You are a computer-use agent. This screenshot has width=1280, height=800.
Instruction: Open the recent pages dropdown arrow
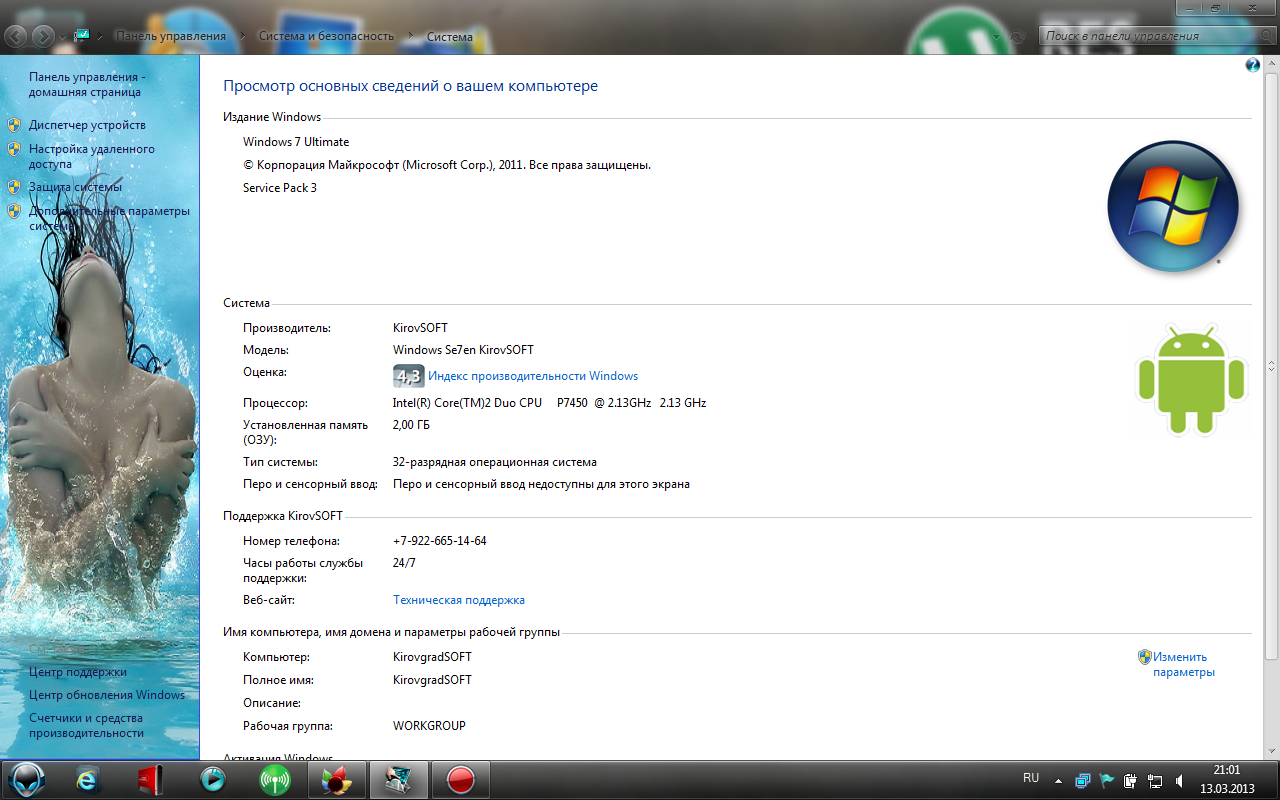(63, 37)
